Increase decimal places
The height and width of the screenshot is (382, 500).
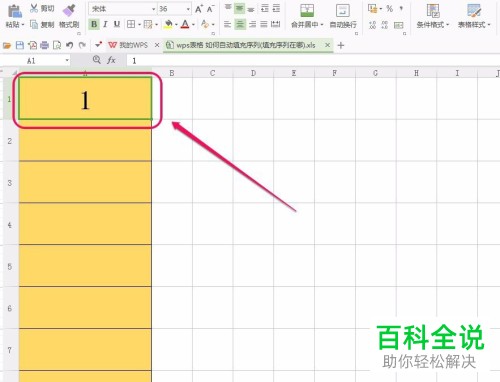coord(373,25)
